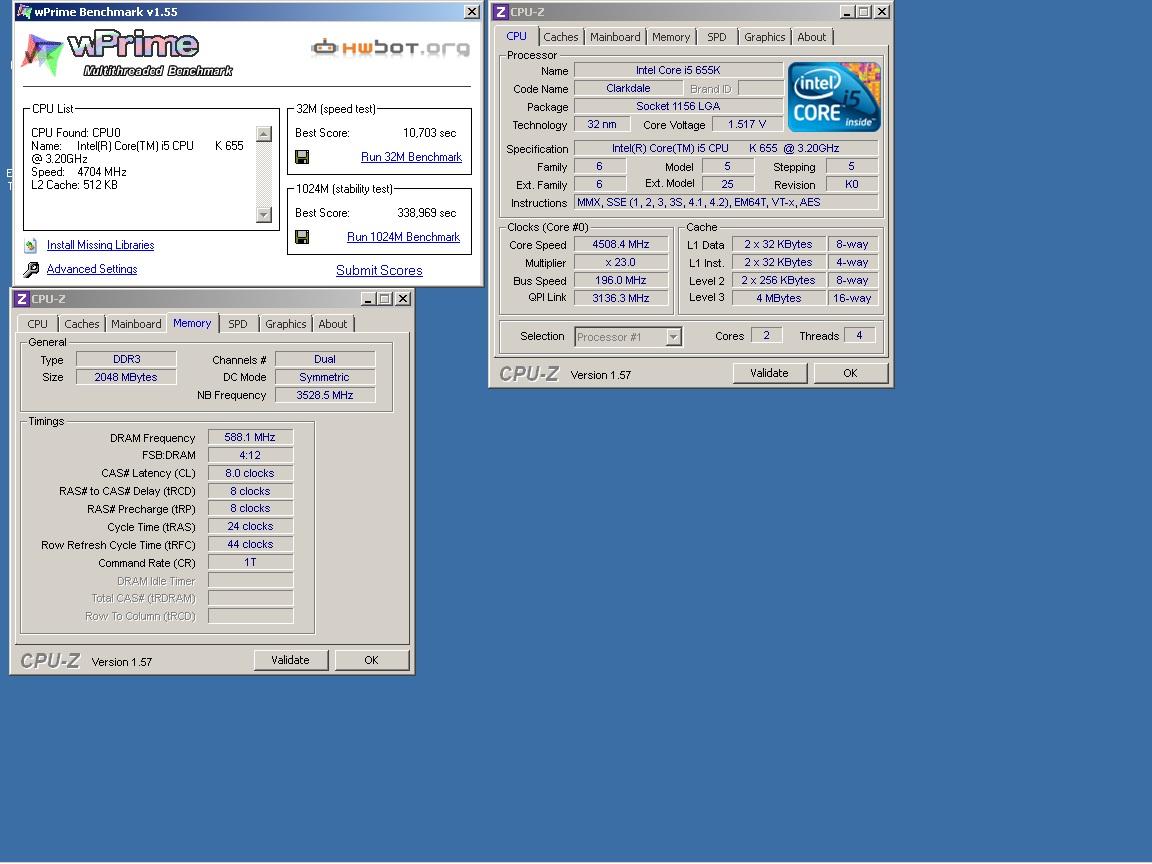Click the Code Name value Clarkdale

tap(628, 88)
